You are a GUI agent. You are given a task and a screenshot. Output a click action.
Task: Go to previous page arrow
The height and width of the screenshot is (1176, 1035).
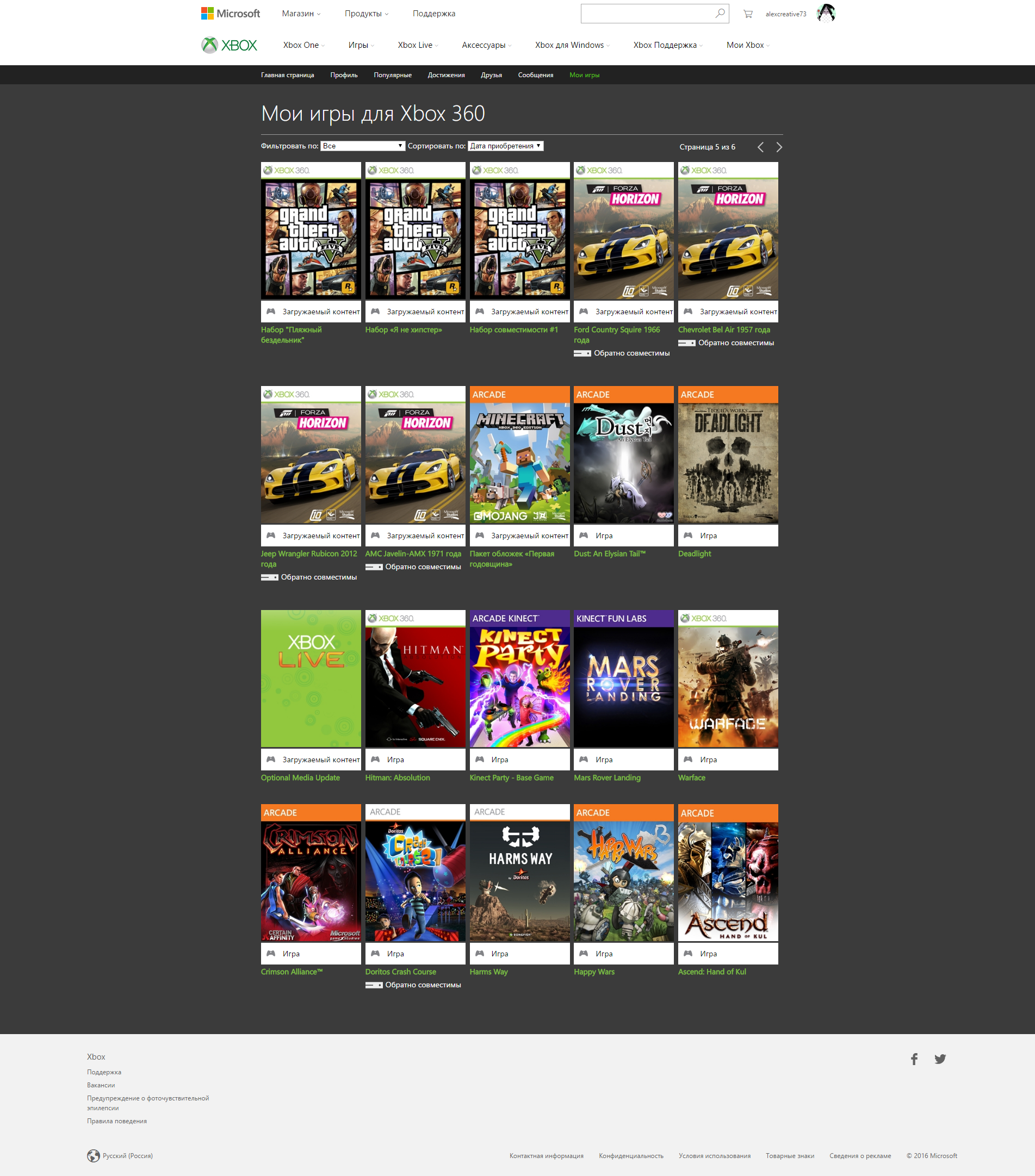click(760, 147)
